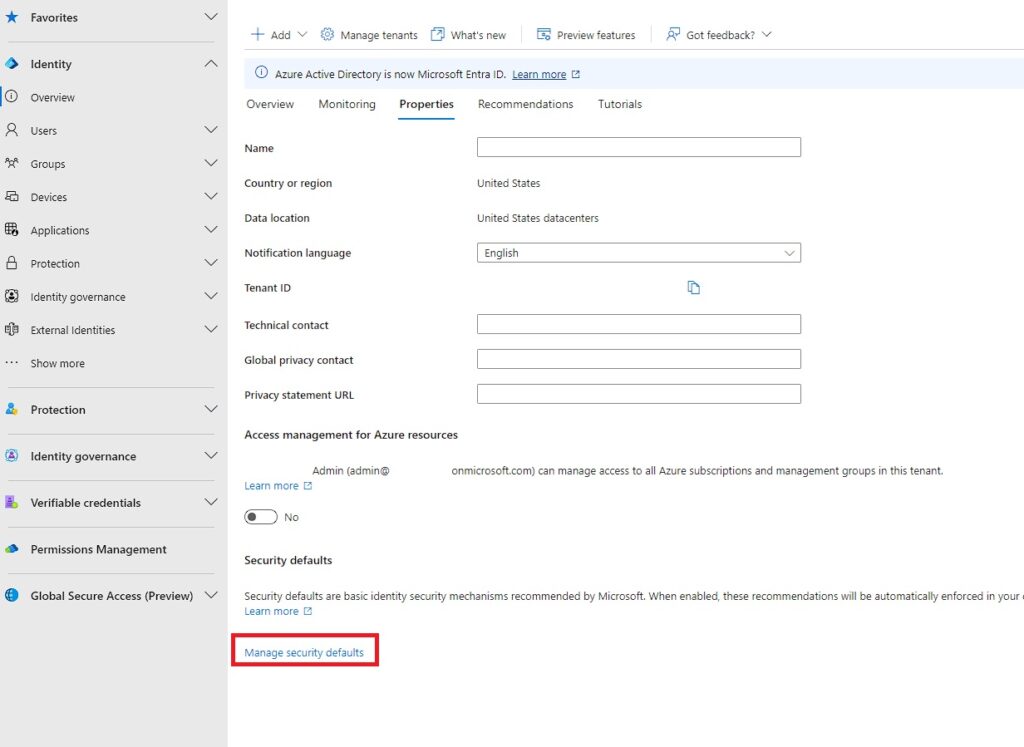This screenshot has height=747, width=1024.
Task: Expand the Global Secure Access chevron
Action: click(x=211, y=596)
